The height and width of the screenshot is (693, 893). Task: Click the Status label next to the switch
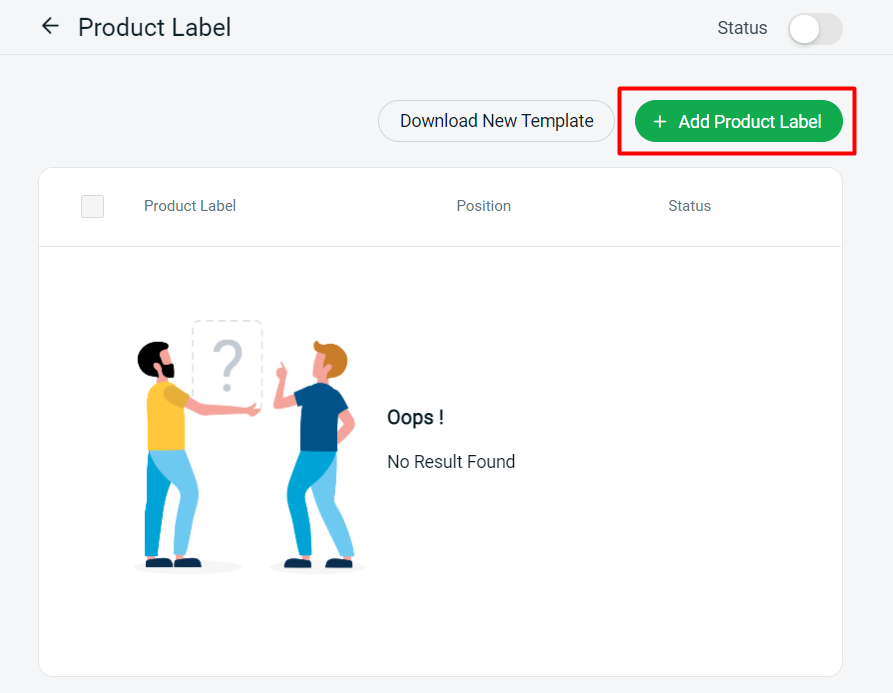tap(741, 28)
